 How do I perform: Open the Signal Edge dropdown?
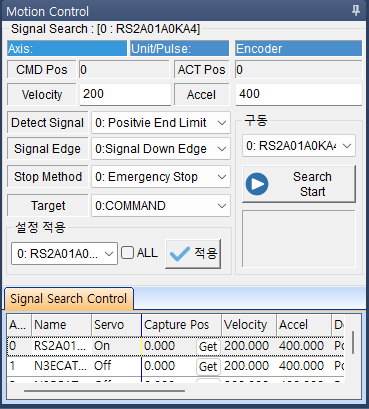pos(161,149)
